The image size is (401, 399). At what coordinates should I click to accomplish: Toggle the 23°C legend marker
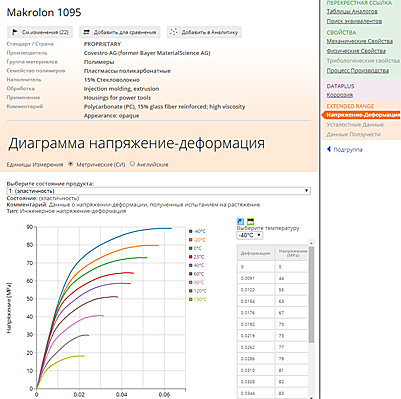[191, 257]
